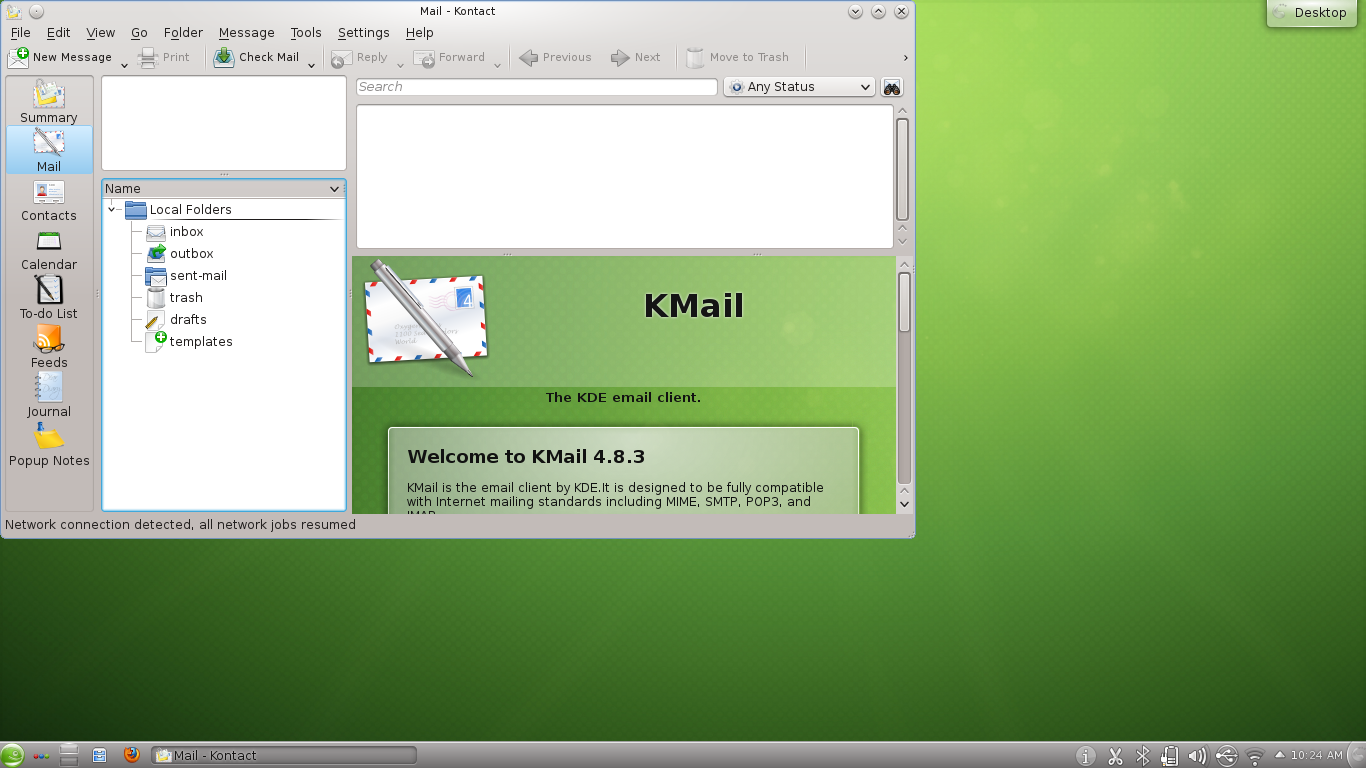1366x768 pixels.
Task: Open volume control tray icon
Action: [1198, 756]
